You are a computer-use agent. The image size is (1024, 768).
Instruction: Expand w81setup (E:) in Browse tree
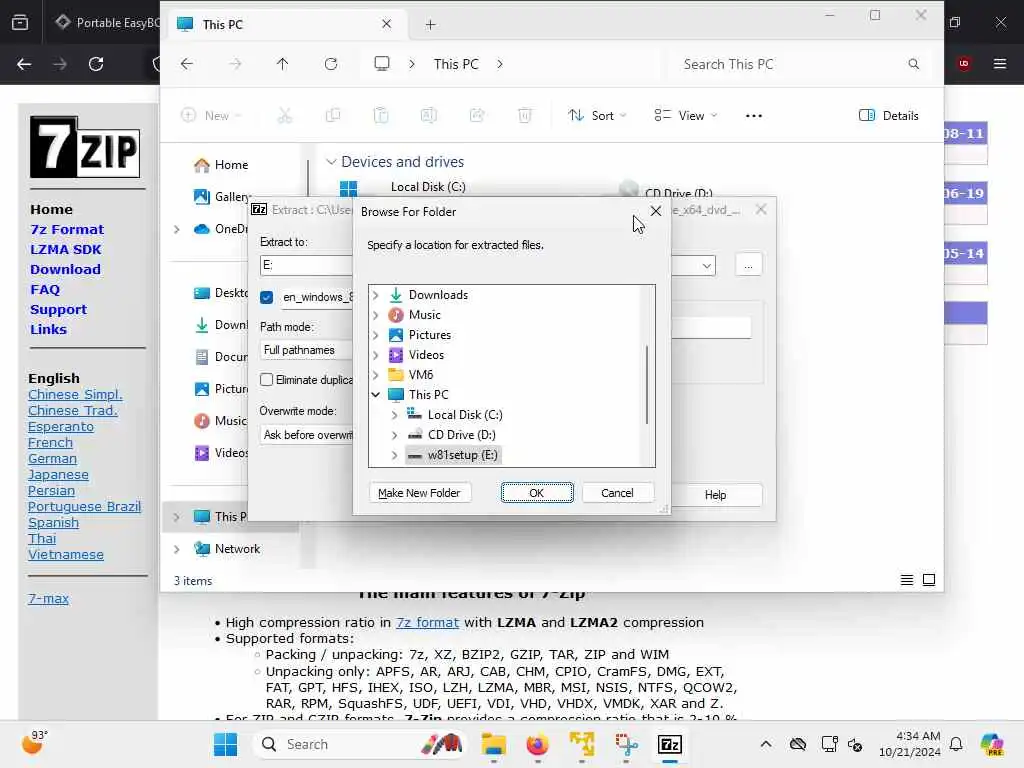pos(394,455)
